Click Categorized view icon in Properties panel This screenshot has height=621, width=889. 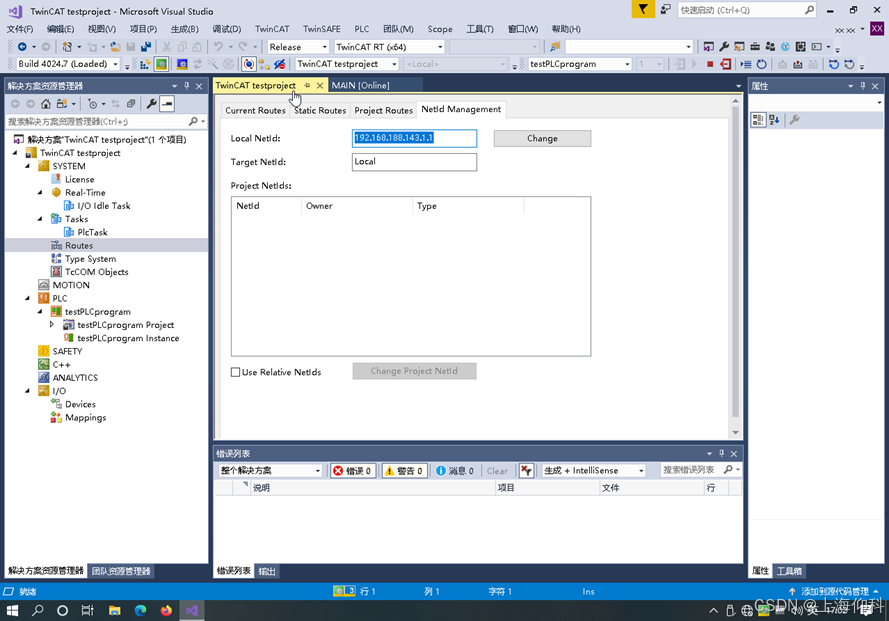757,120
